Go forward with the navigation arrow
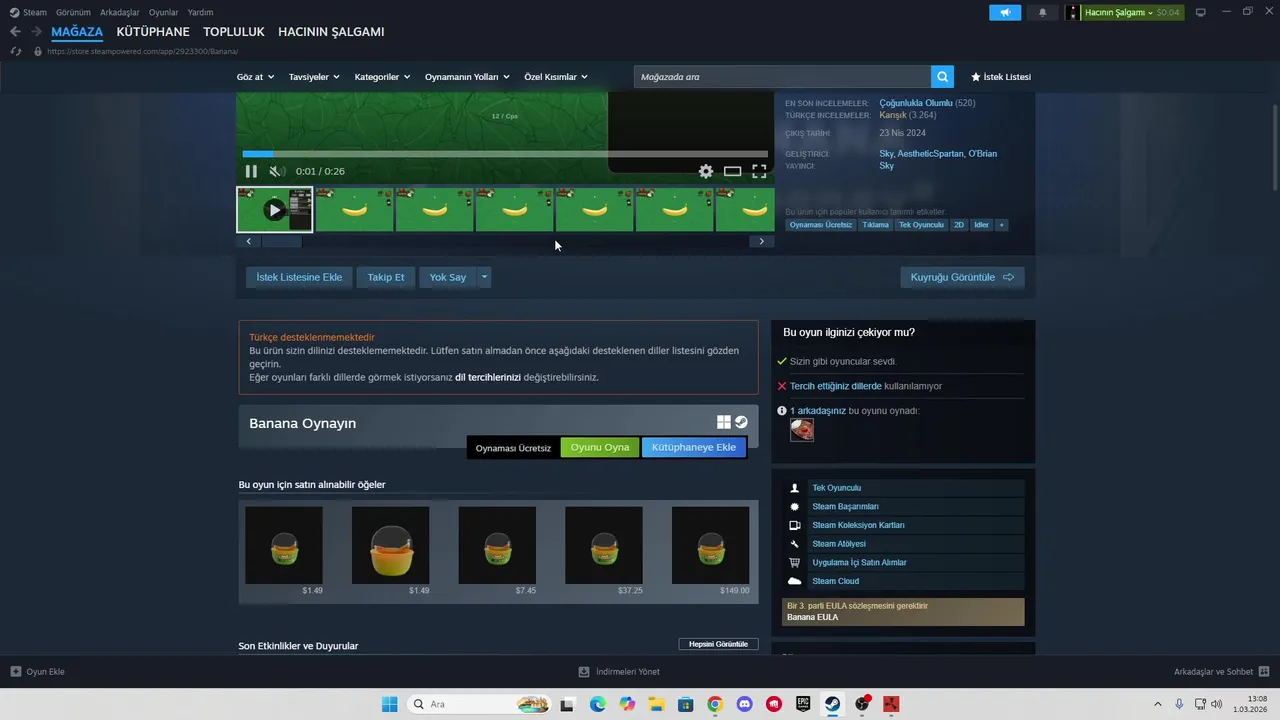The image size is (1280, 720). point(36,32)
